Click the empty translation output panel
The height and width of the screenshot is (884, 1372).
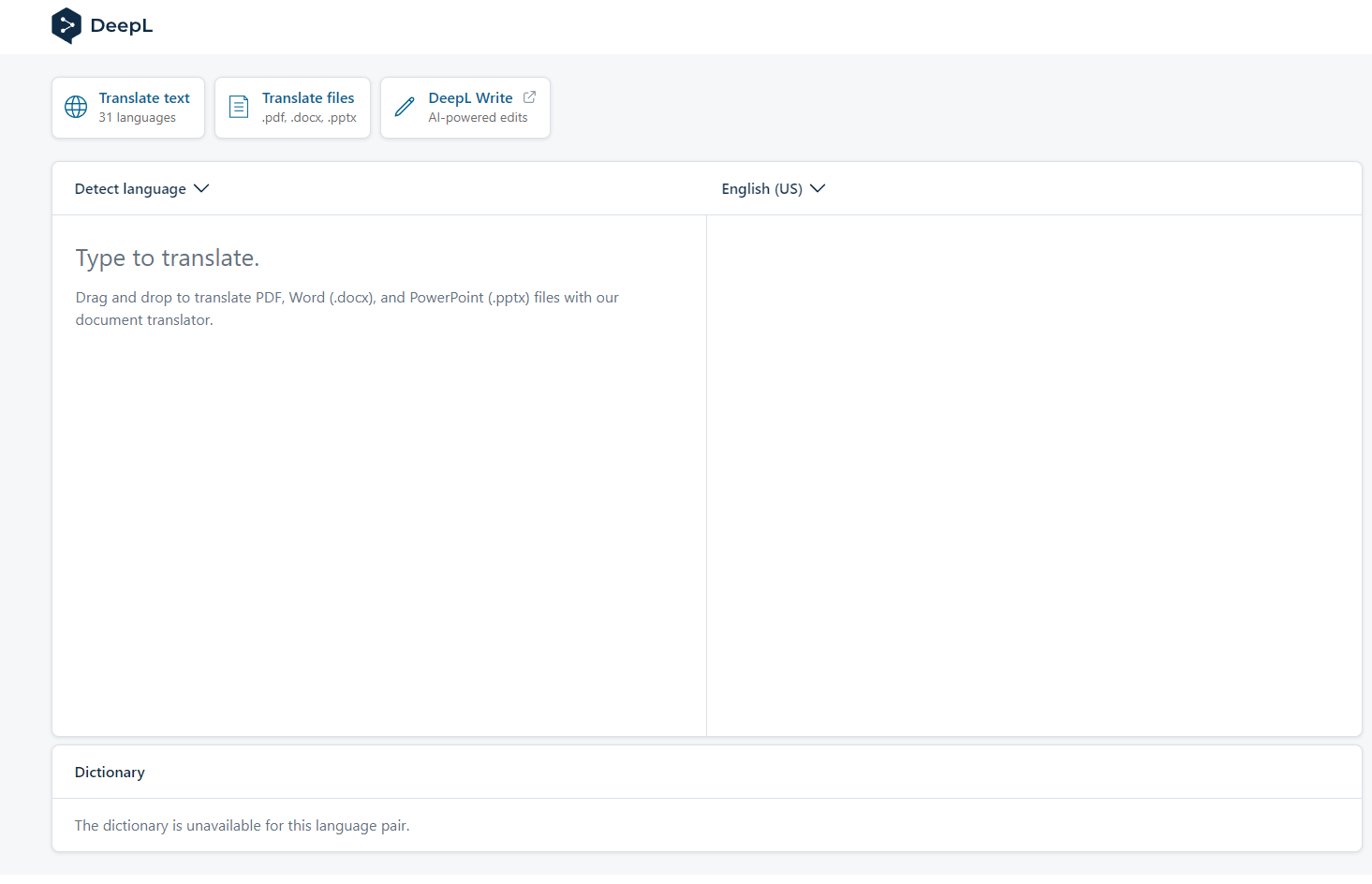pyautogui.click(x=1034, y=476)
